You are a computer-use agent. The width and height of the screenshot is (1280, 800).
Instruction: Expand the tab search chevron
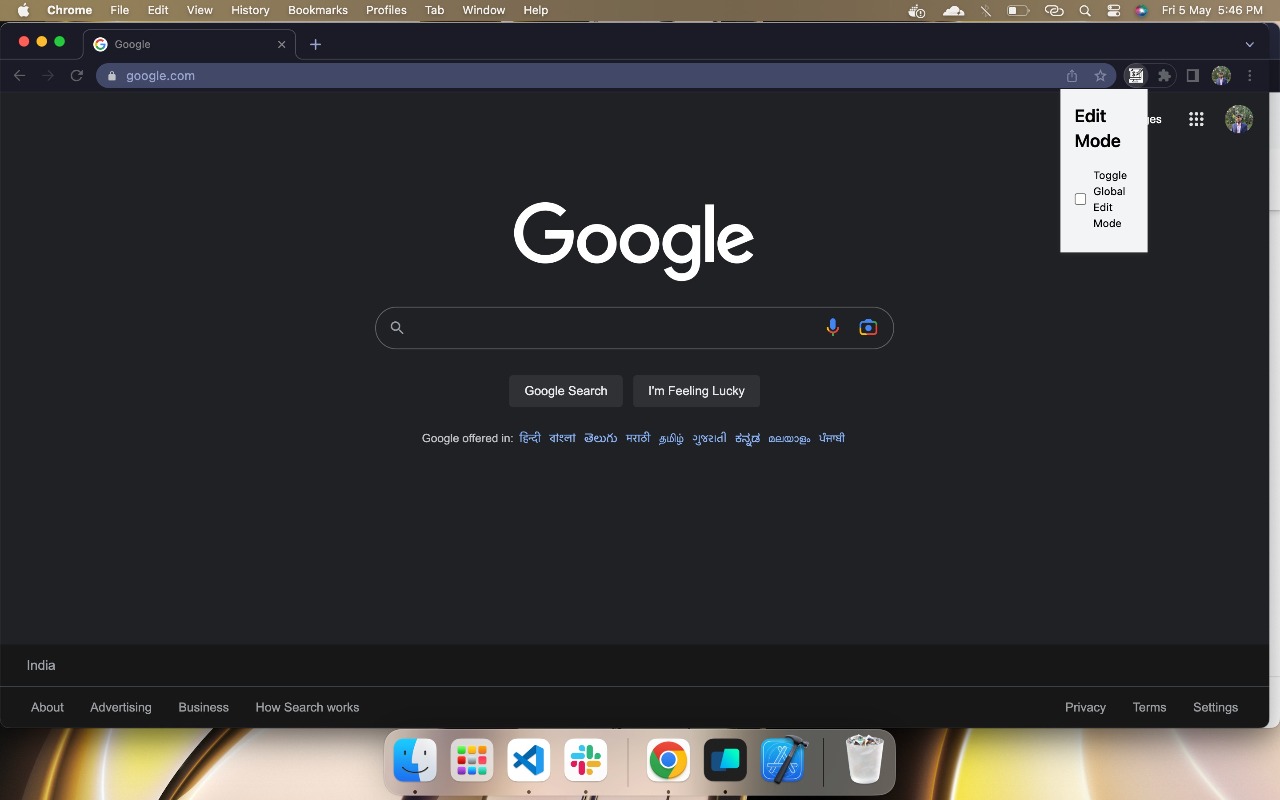click(1249, 44)
